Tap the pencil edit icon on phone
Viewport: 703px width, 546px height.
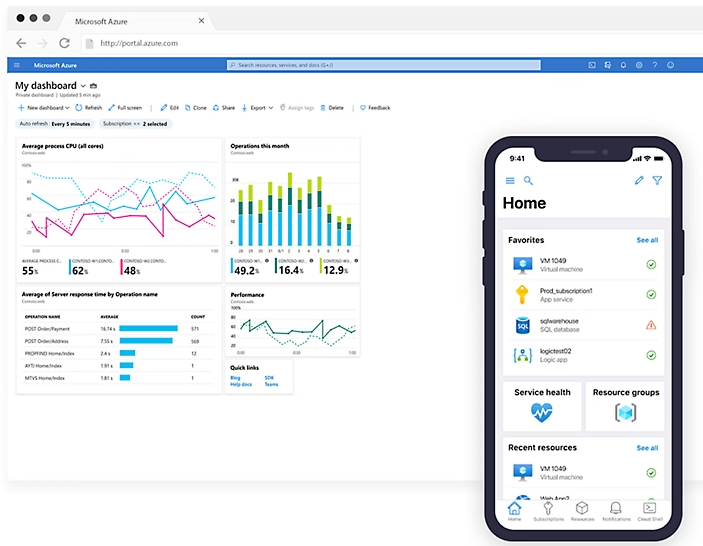639,180
